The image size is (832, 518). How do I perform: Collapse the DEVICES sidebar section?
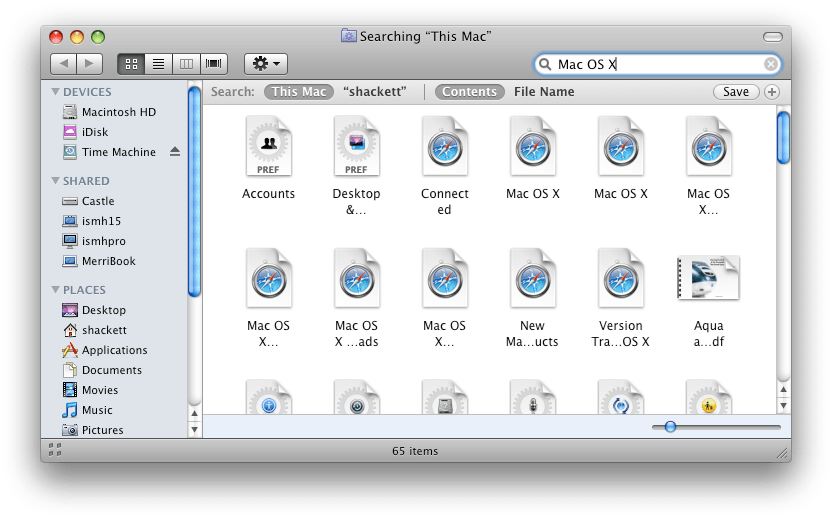[x=55, y=92]
